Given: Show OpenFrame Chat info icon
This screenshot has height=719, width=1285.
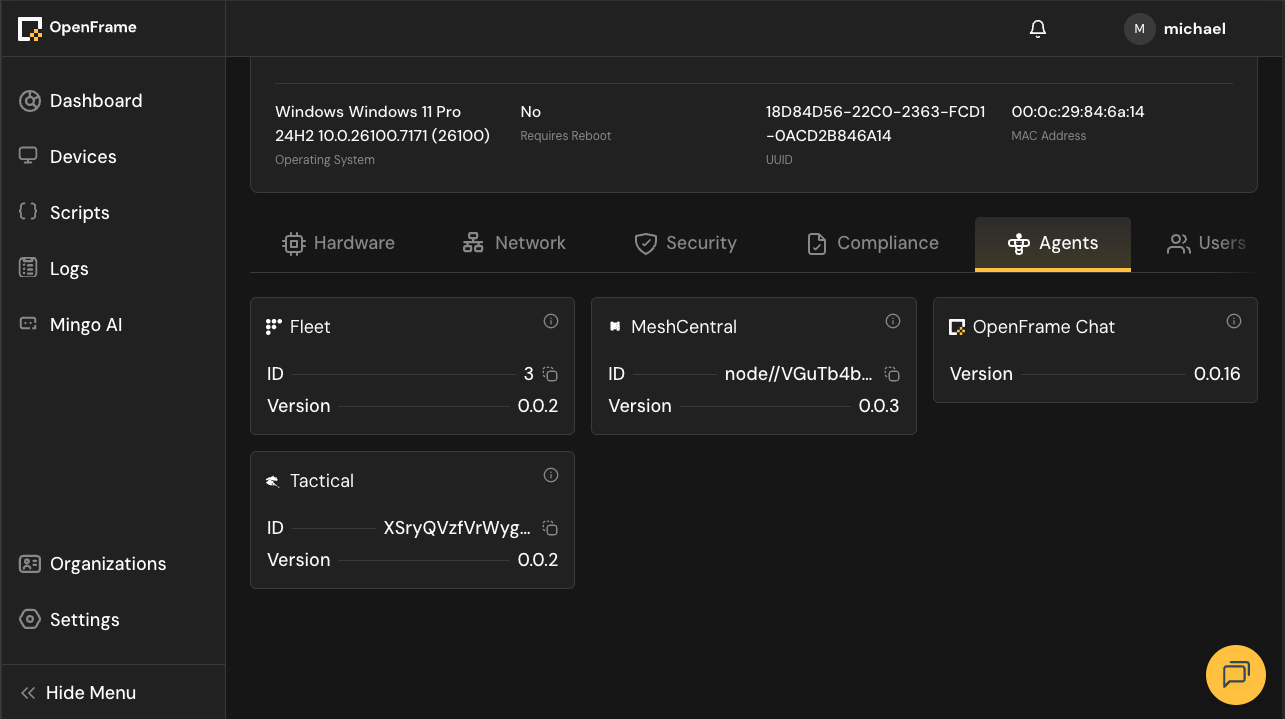Looking at the screenshot, I should pyautogui.click(x=1234, y=321).
